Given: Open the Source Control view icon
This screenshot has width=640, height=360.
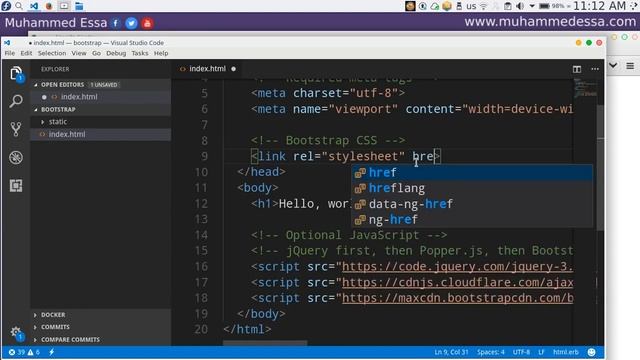Looking at the screenshot, I should pos(16,129).
